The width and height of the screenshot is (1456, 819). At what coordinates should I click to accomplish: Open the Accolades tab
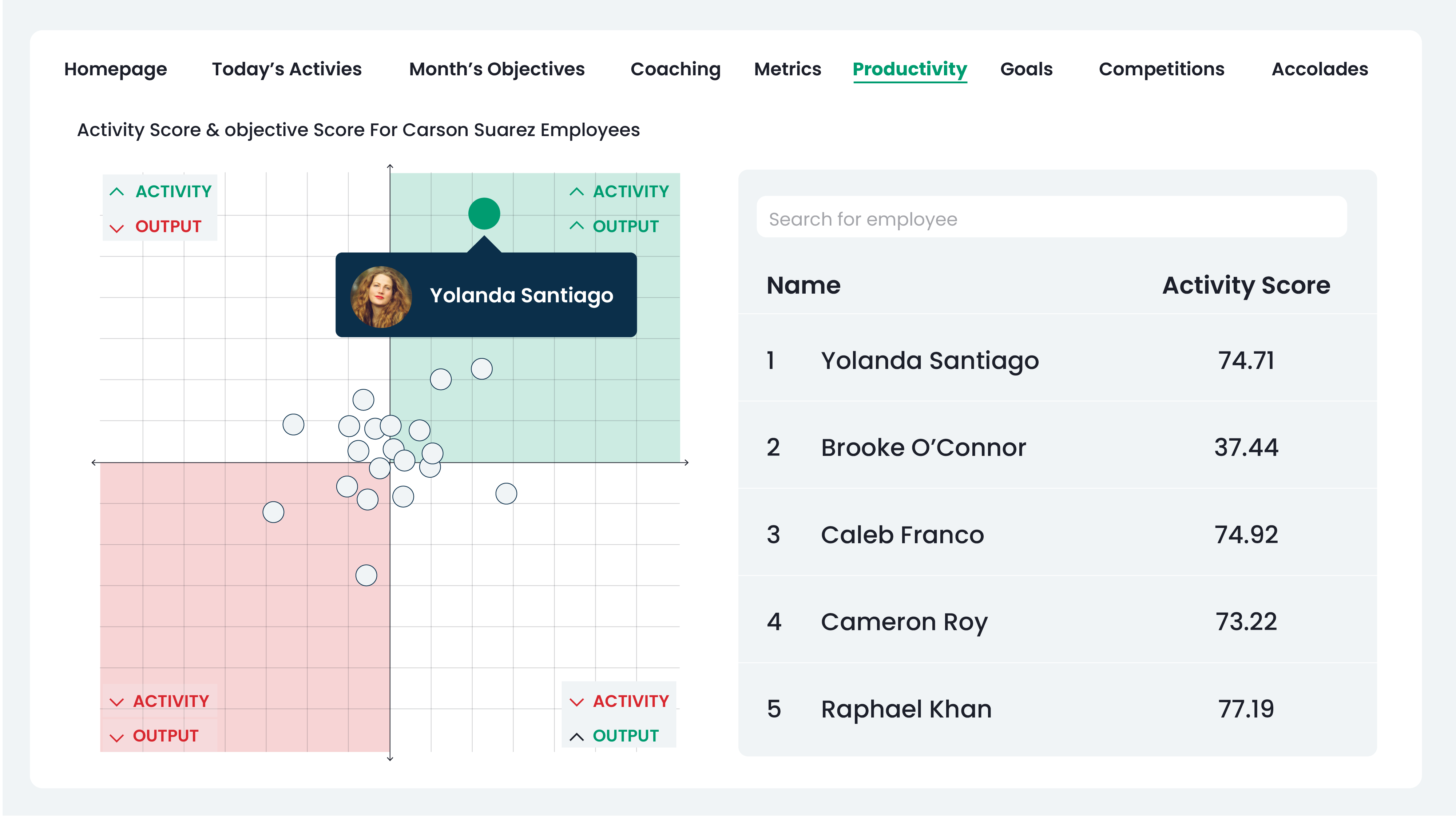[x=1319, y=69]
